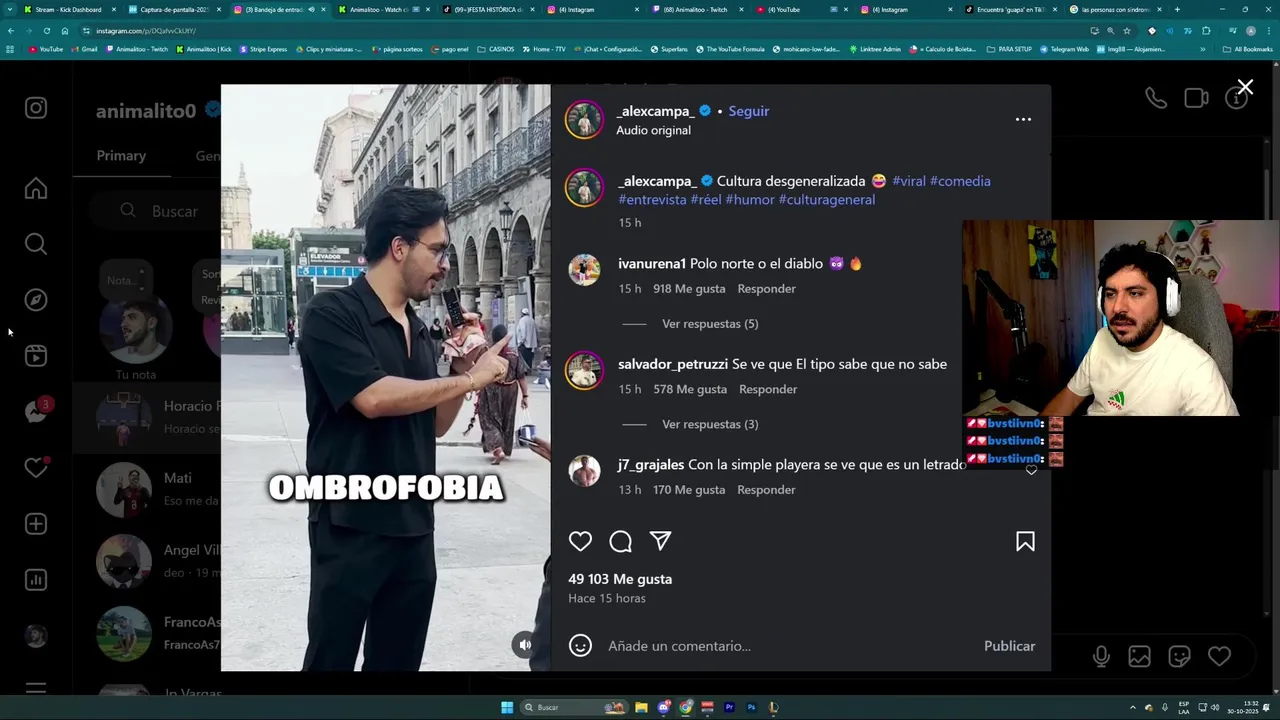Open the 'All Bookmarks' folder

[1248, 49]
